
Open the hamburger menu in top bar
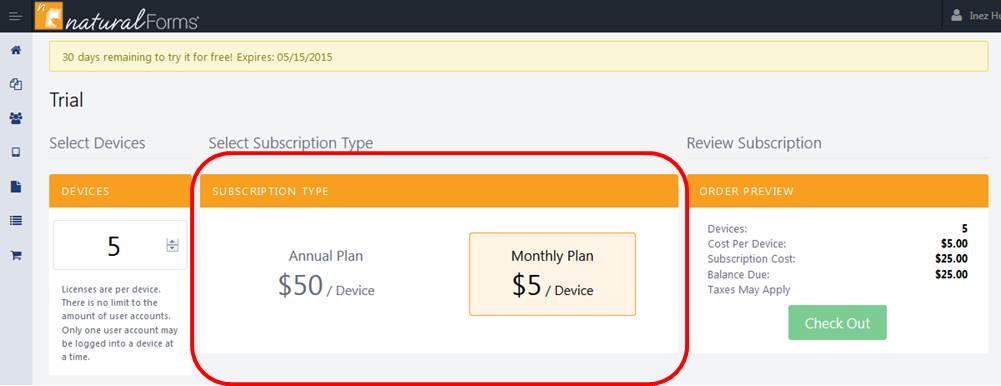[x=15, y=16]
